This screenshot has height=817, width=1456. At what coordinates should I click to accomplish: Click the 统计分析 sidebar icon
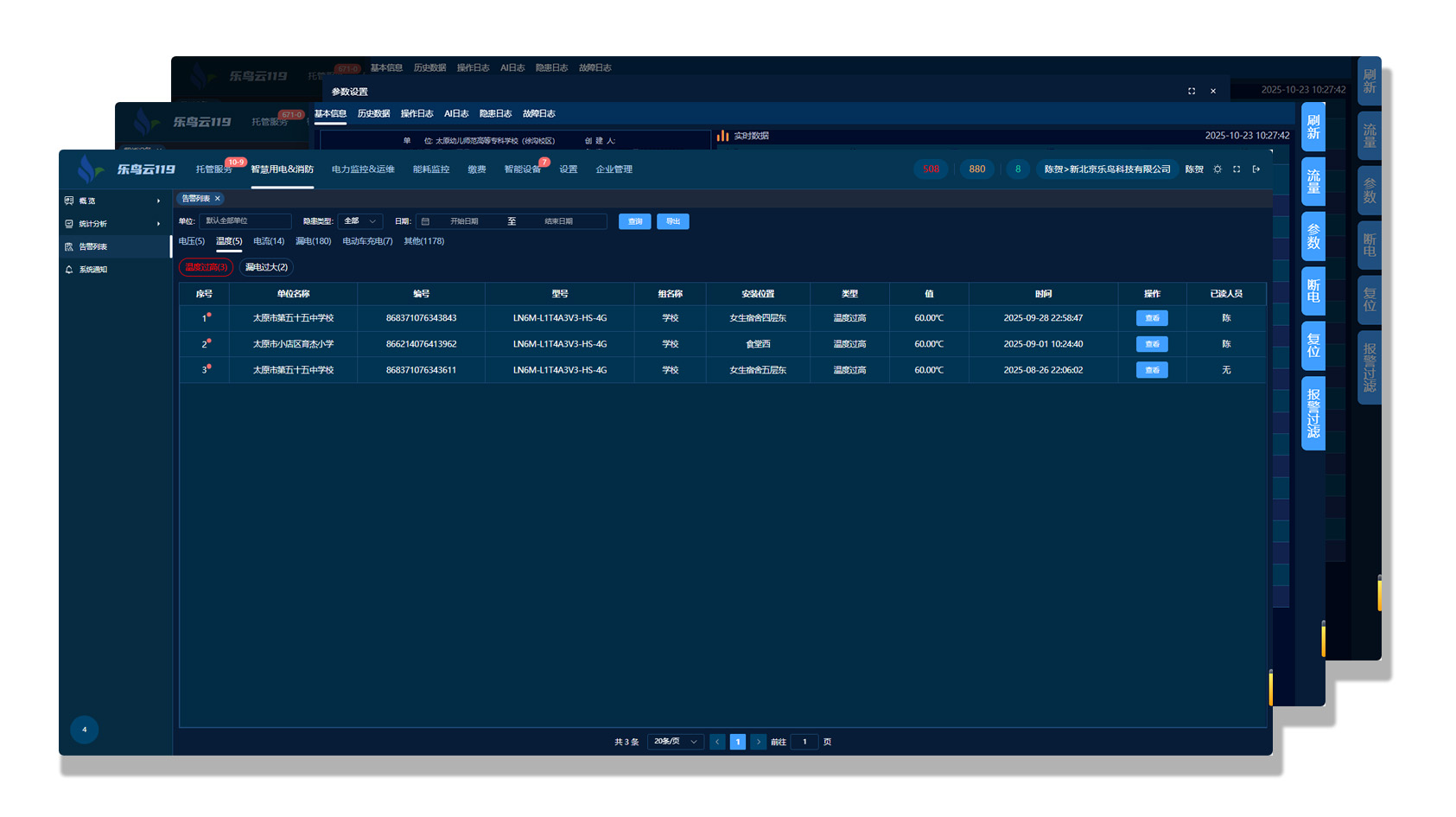click(x=69, y=224)
